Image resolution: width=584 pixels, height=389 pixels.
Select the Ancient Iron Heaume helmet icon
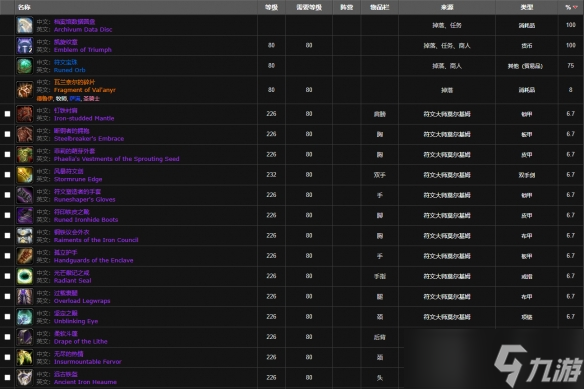pos(25,378)
